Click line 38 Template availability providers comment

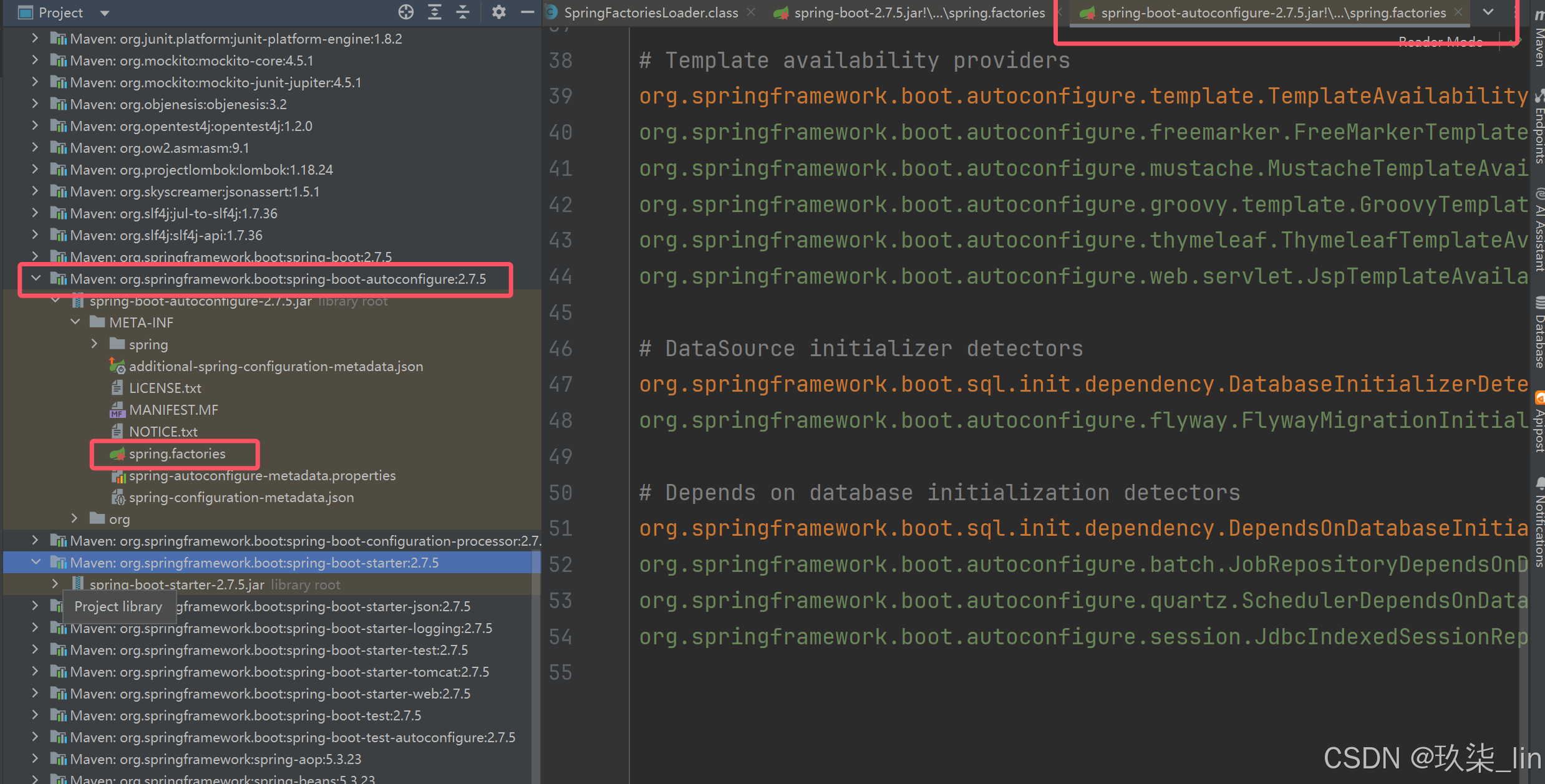click(x=855, y=60)
